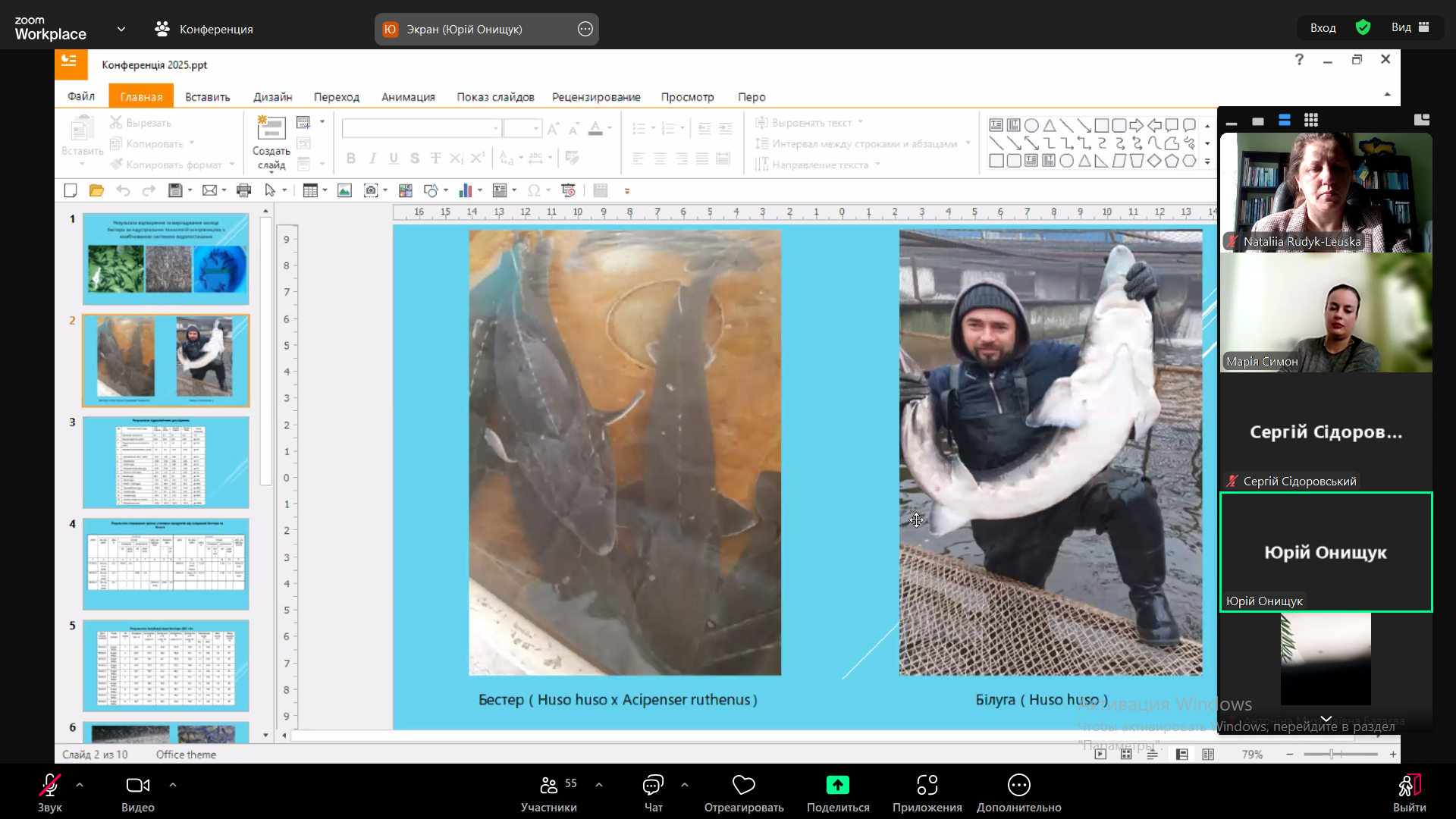
Task: Click Создать слайд button
Action: tap(271, 143)
